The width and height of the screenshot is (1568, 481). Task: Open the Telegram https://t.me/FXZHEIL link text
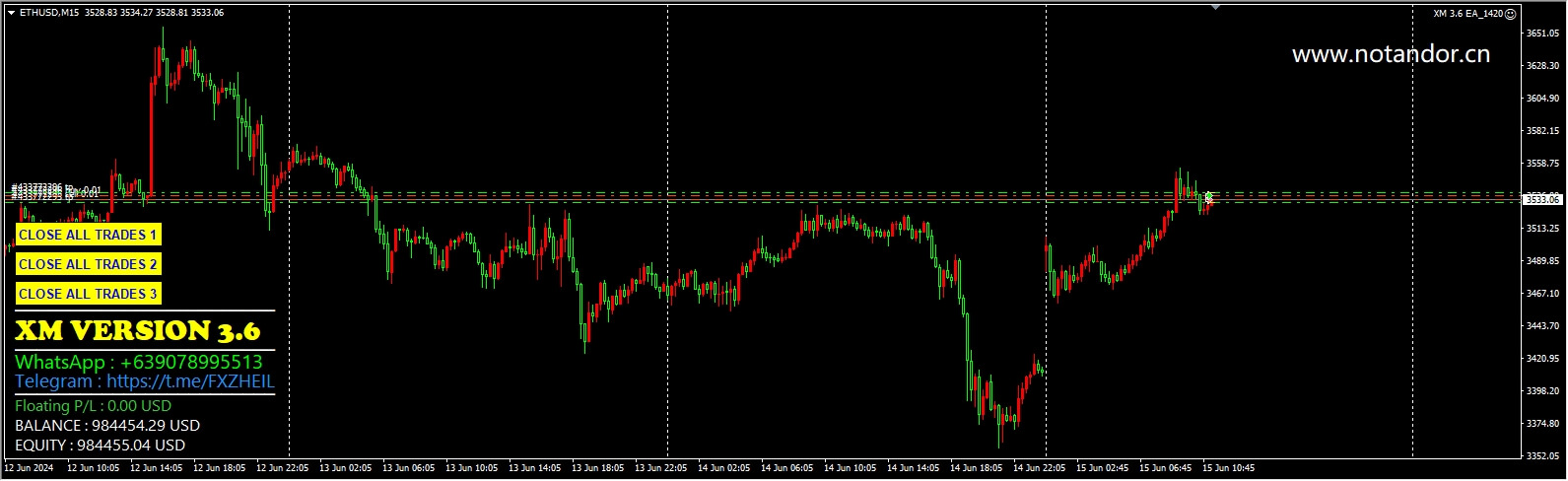click(x=145, y=381)
